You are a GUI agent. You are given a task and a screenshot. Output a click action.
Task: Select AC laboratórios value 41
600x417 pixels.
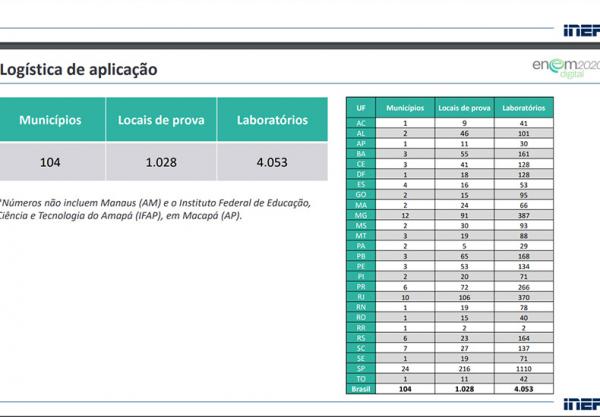(x=523, y=123)
